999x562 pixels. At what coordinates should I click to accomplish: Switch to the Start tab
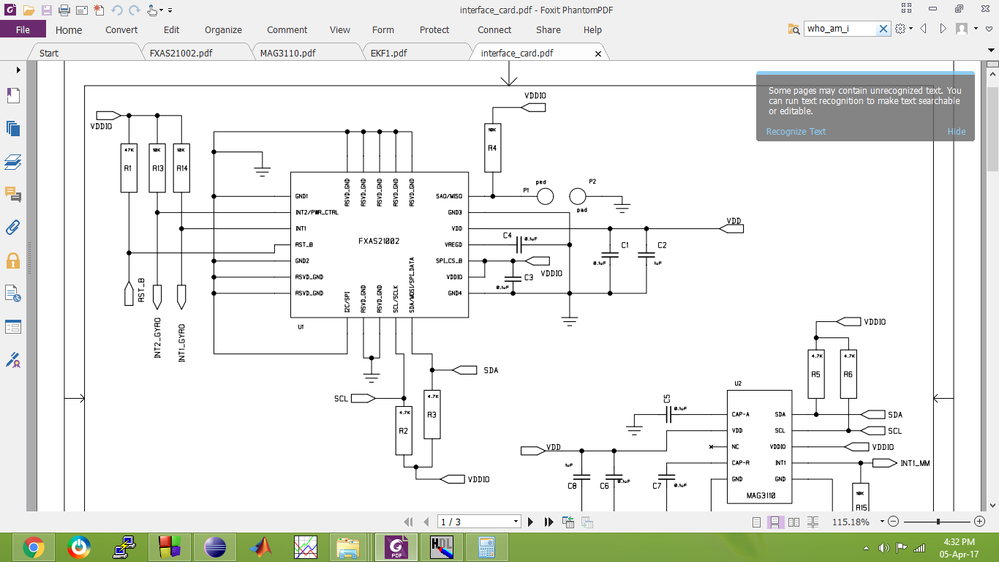(49, 53)
